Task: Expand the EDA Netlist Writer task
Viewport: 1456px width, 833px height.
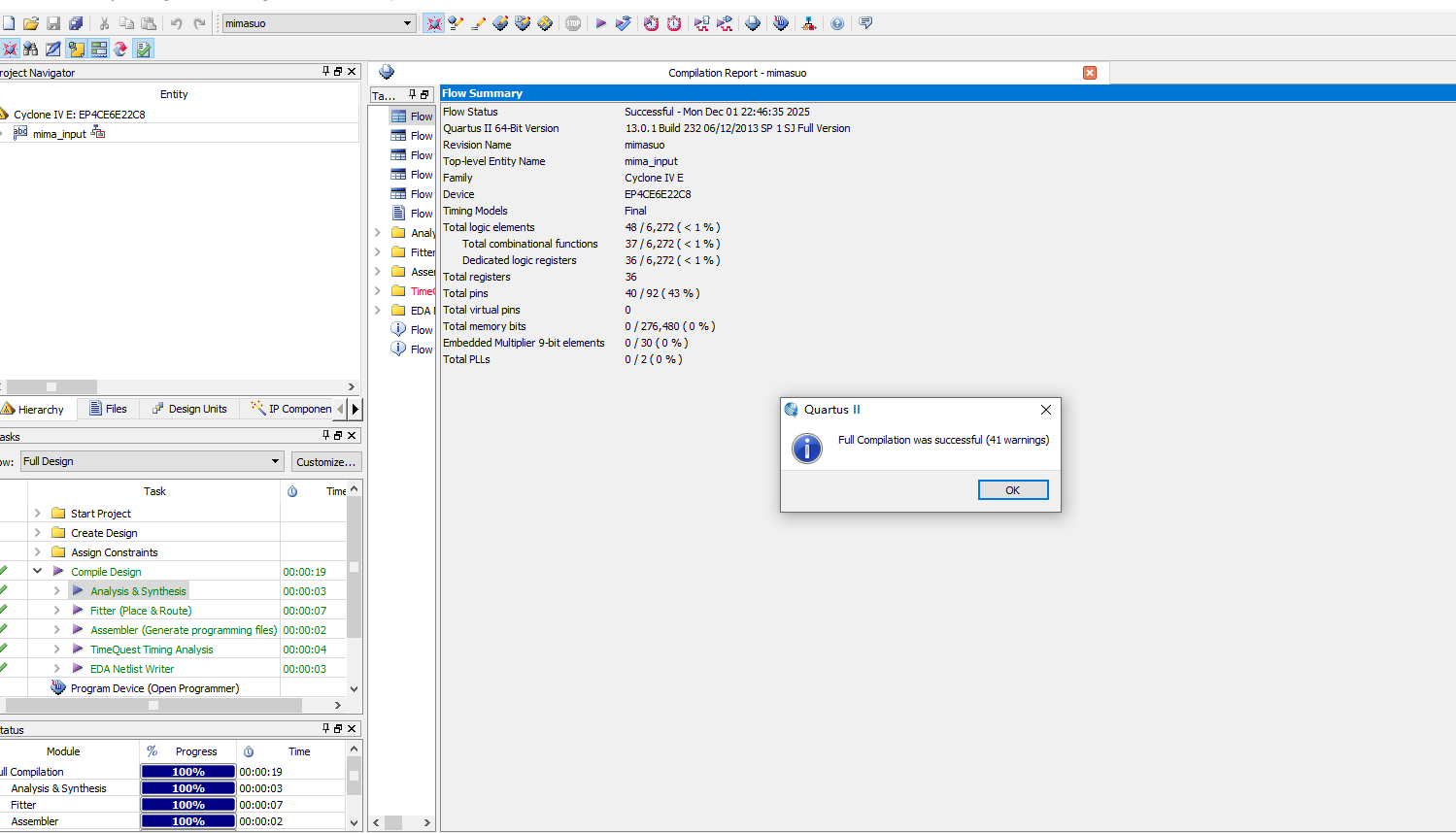Action: point(57,669)
